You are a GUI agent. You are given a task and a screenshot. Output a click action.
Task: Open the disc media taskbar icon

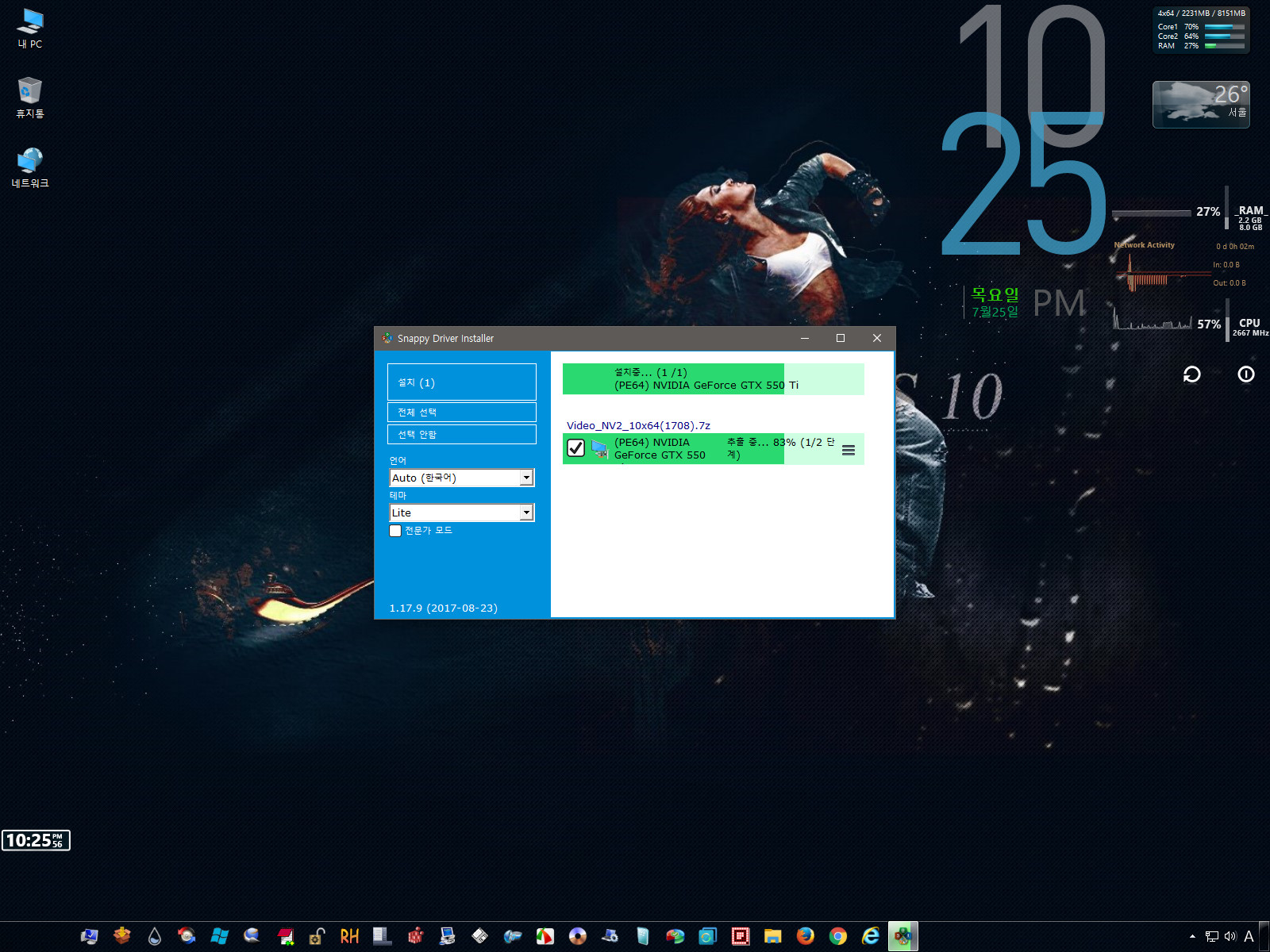(x=578, y=936)
